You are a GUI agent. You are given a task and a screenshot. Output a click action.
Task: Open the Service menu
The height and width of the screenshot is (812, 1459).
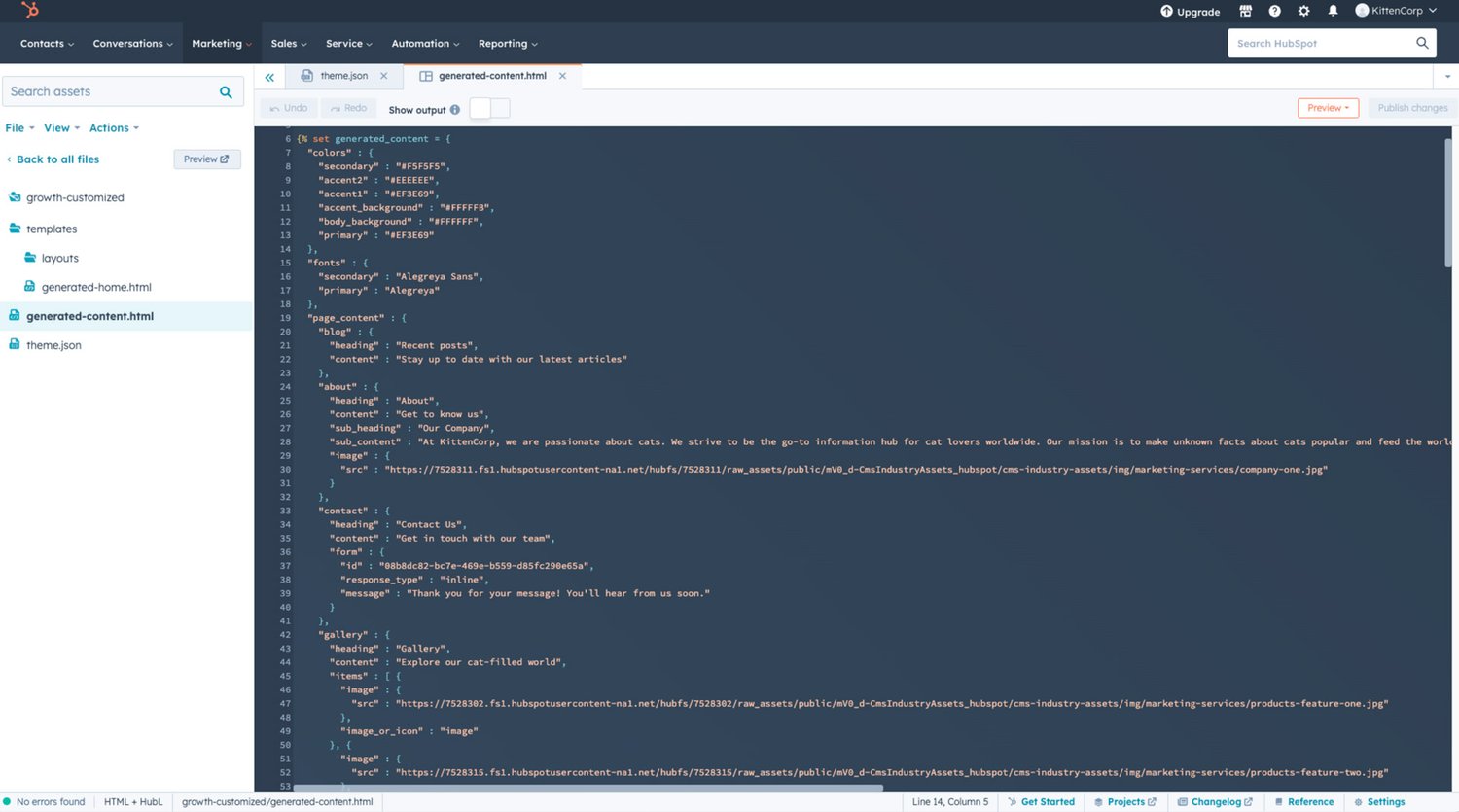coord(348,44)
